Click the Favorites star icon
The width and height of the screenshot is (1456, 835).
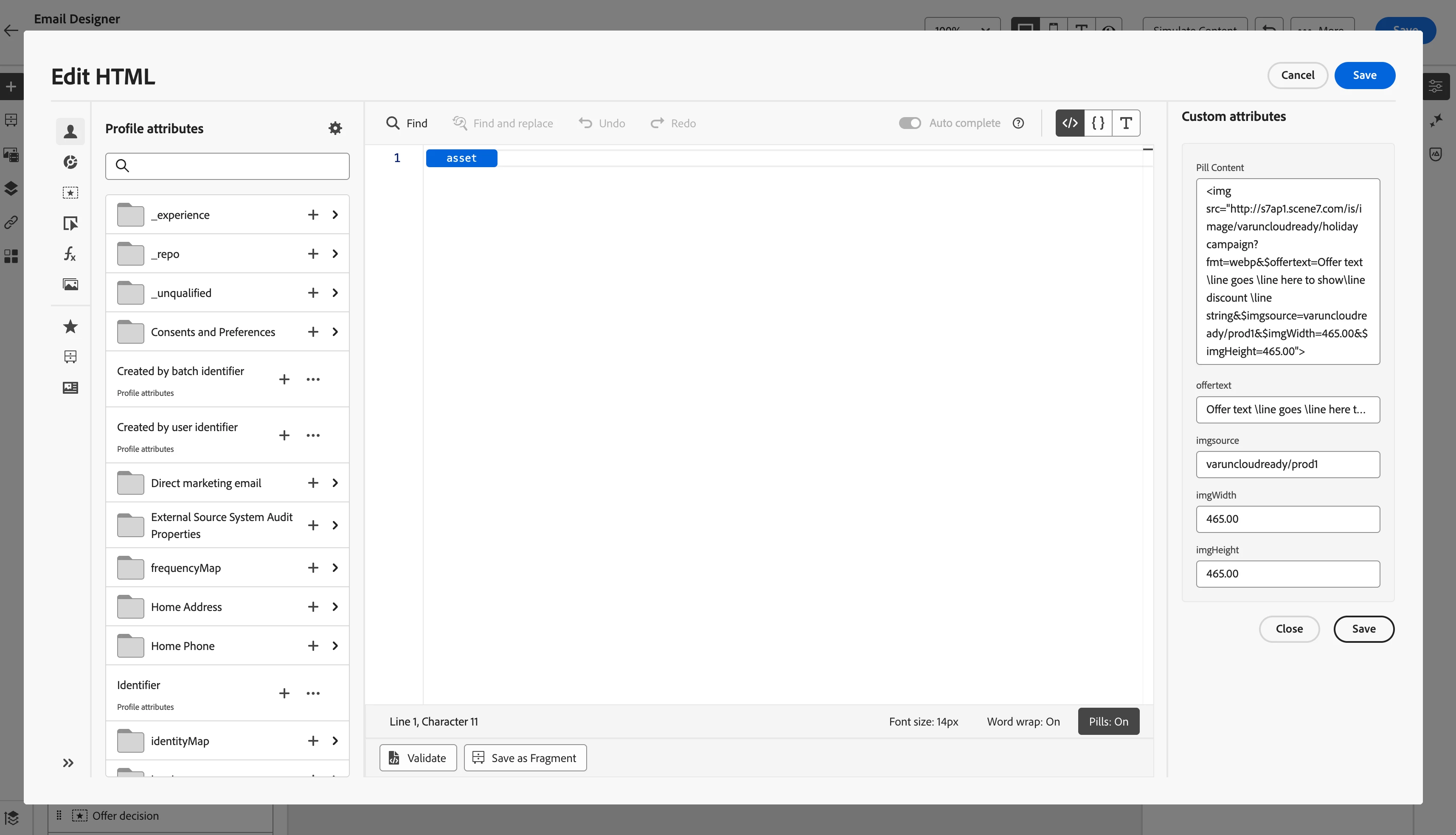coord(70,326)
